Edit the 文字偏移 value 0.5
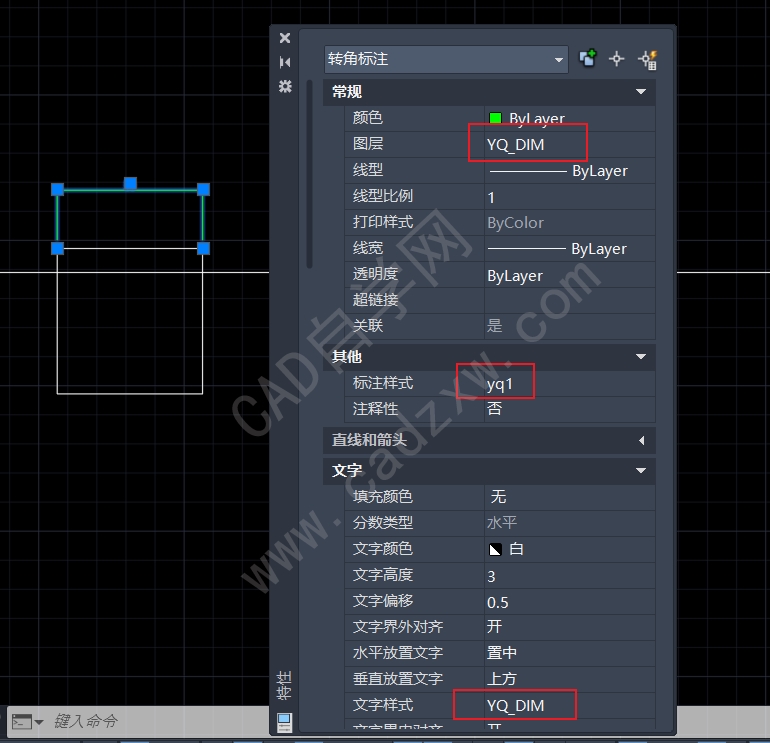 [x=570, y=602]
